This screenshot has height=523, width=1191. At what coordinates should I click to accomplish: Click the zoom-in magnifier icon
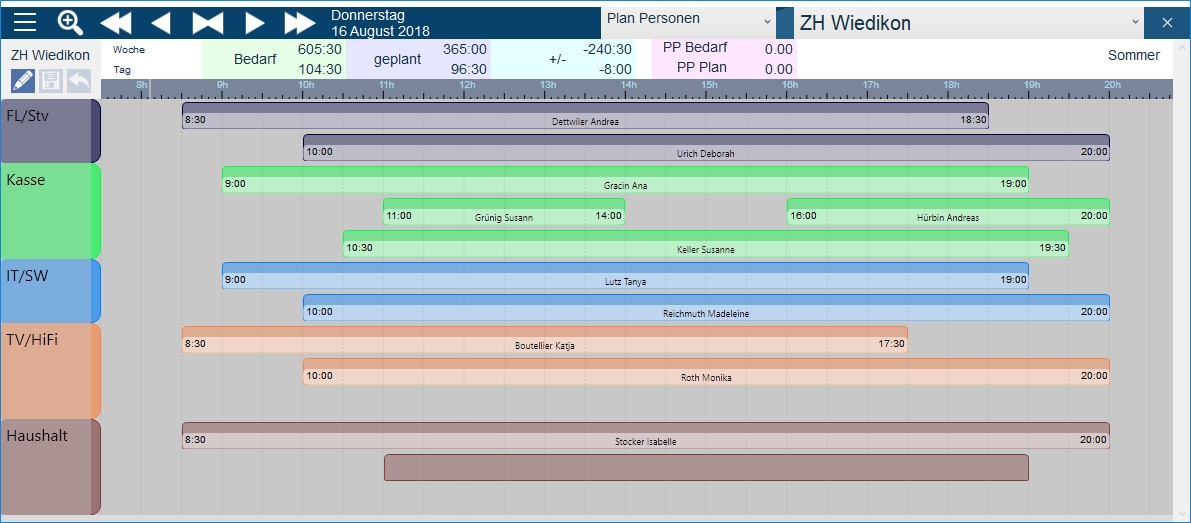tap(70, 22)
